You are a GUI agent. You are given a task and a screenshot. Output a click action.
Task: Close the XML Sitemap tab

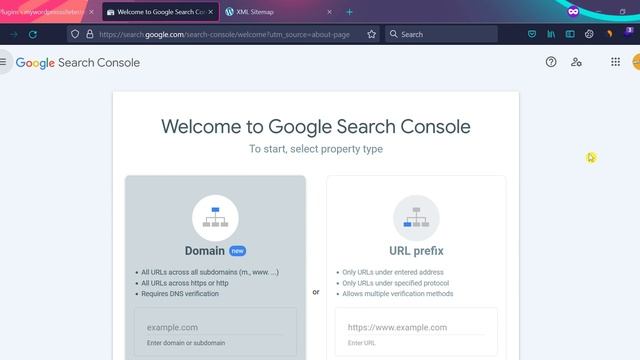coord(329,12)
